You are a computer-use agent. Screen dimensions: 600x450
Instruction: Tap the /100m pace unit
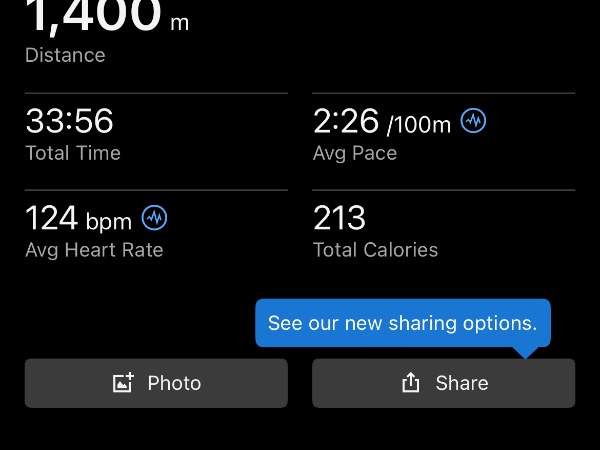pyautogui.click(x=419, y=125)
